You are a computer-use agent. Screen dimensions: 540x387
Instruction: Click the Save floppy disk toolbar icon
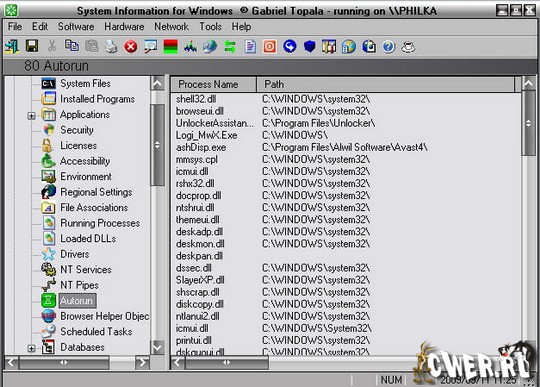[32, 46]
